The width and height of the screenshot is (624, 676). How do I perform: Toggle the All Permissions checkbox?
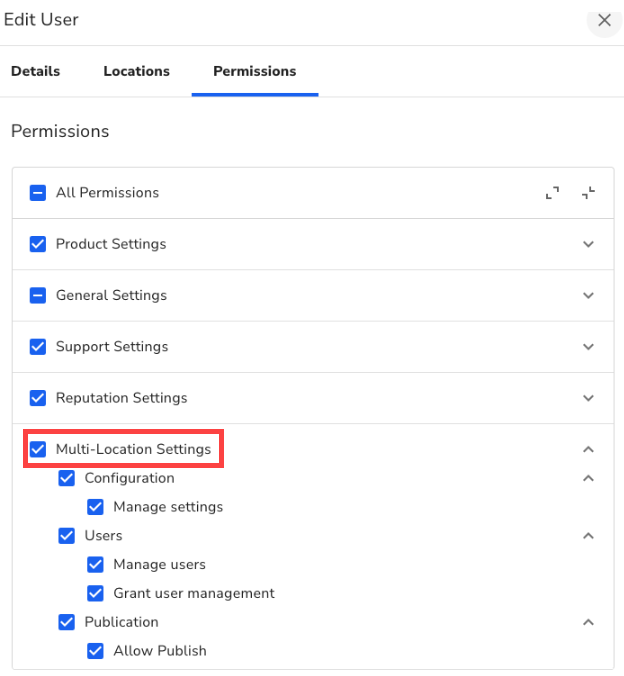pos(38,193)
